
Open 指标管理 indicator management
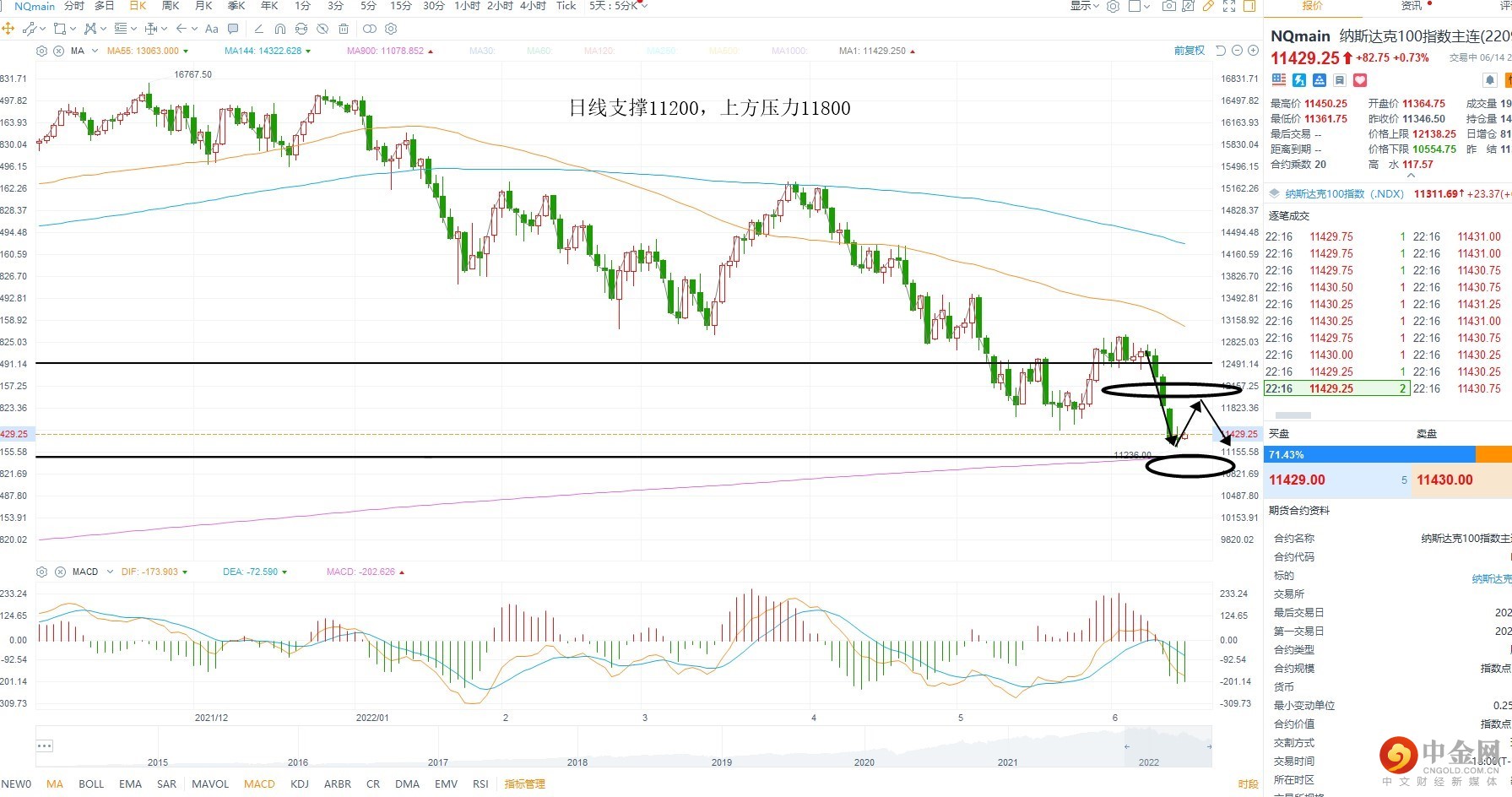(x=524, y=783)
